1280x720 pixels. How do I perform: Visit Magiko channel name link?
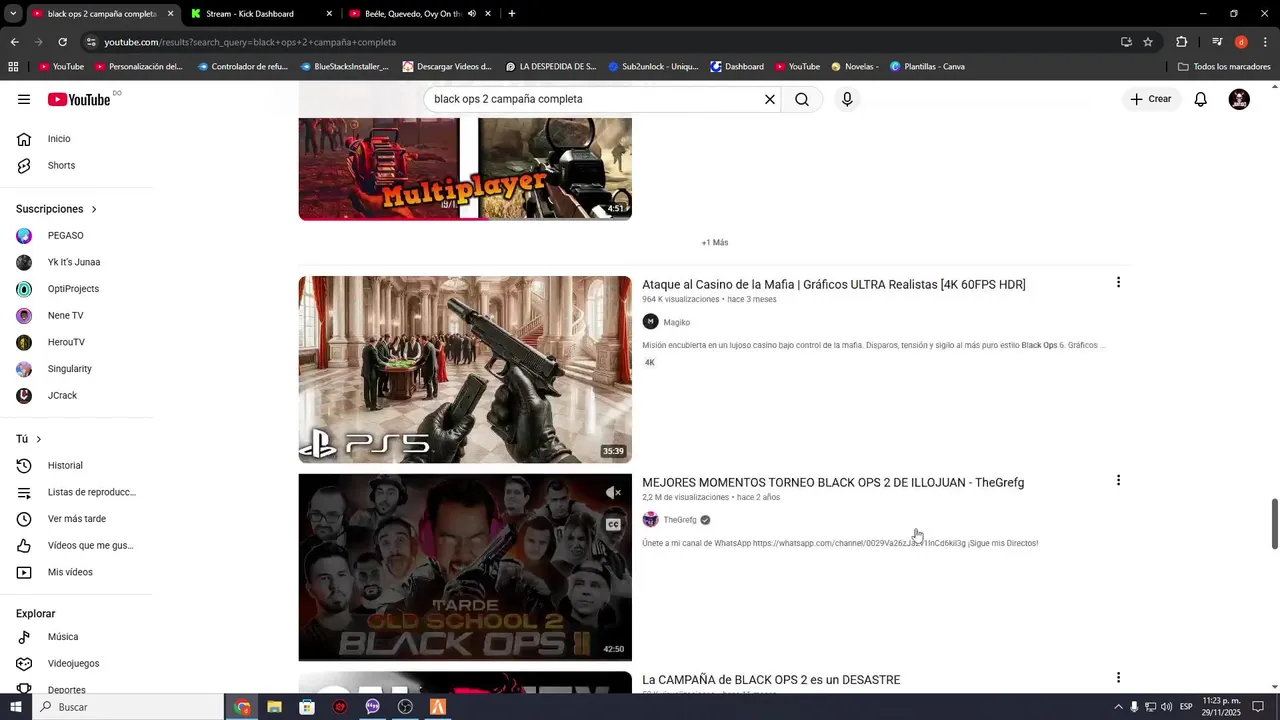677,322
